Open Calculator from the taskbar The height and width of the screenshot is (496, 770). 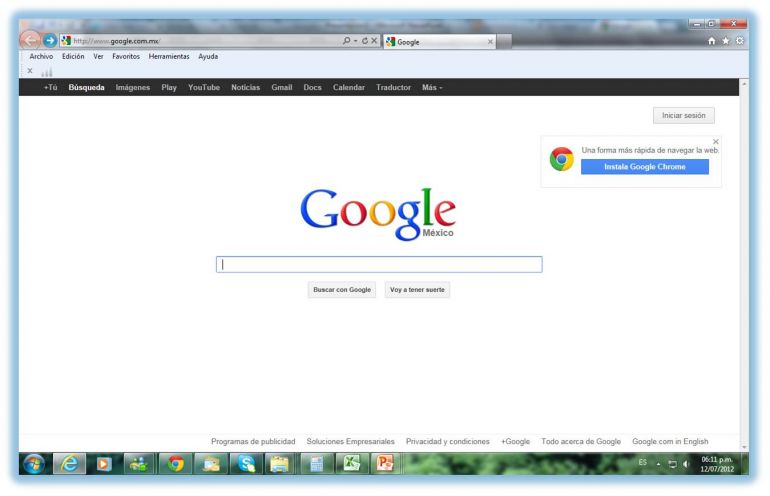click(x=316, y=464)
